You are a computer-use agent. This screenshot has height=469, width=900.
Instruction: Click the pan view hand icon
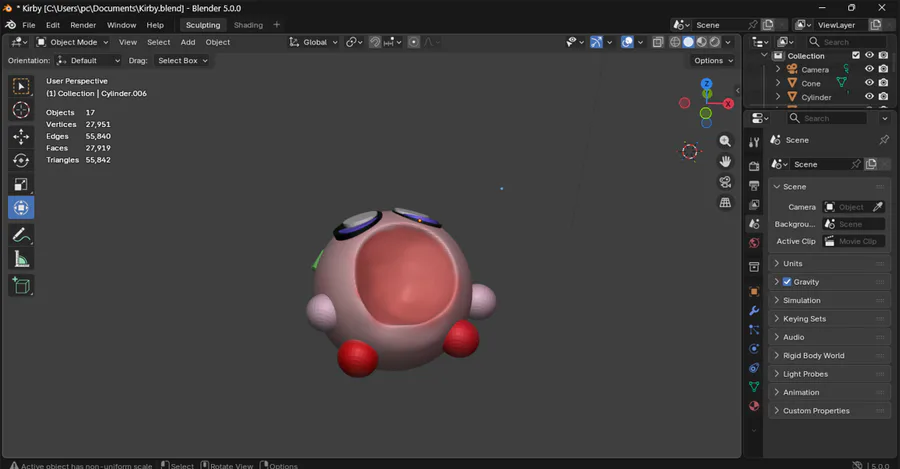click(x=726, y=161)
